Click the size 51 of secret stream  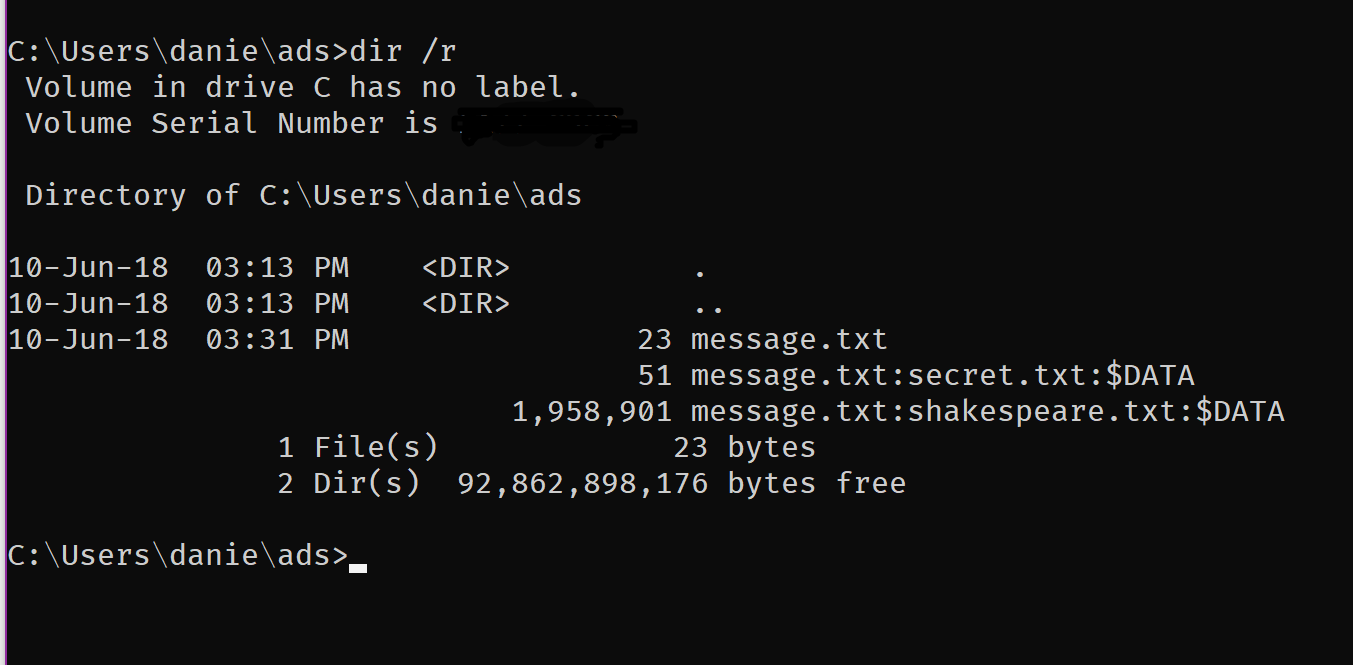[x=654, y=376]
